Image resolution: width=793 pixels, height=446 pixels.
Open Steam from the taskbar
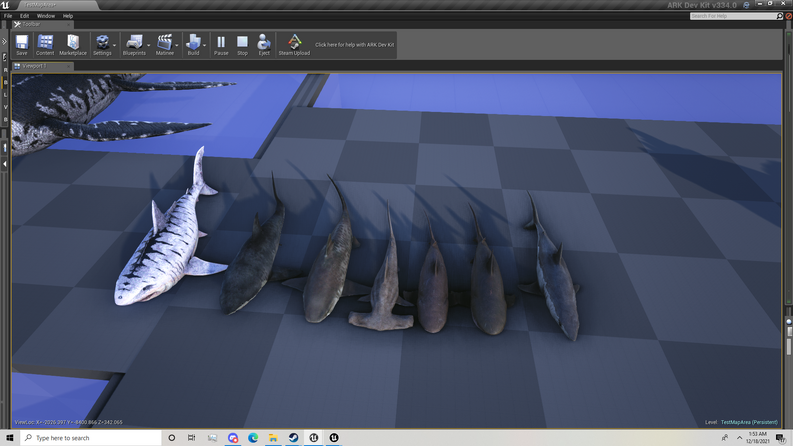click(x=293, y=437)
